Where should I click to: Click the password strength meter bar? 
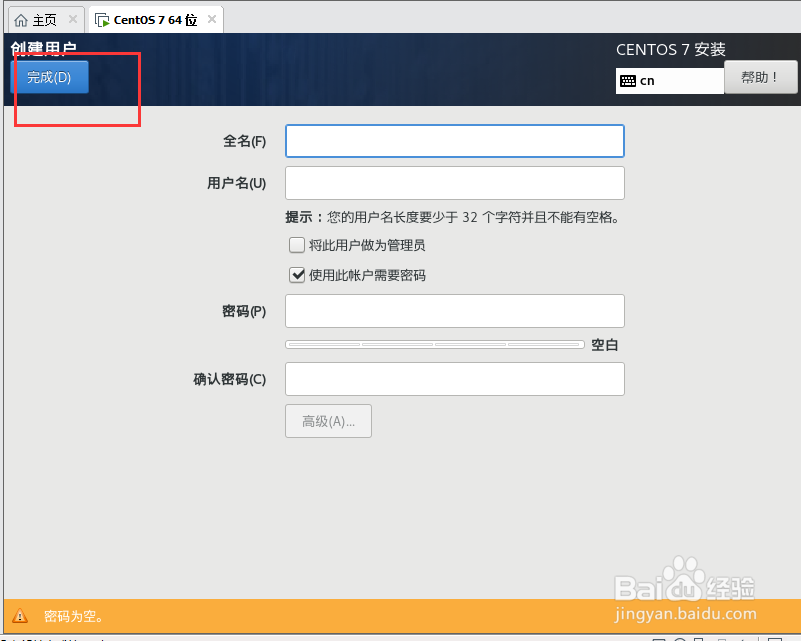point(435,344)
